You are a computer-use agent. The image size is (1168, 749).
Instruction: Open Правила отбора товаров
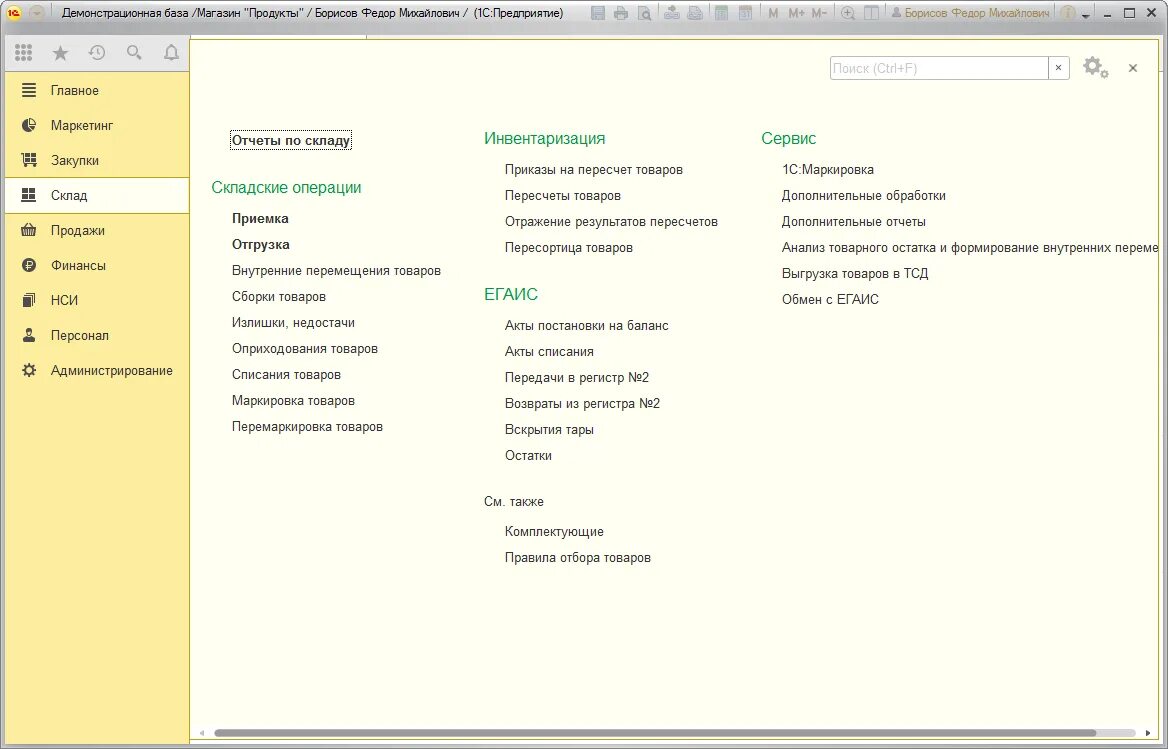[577, 558]
